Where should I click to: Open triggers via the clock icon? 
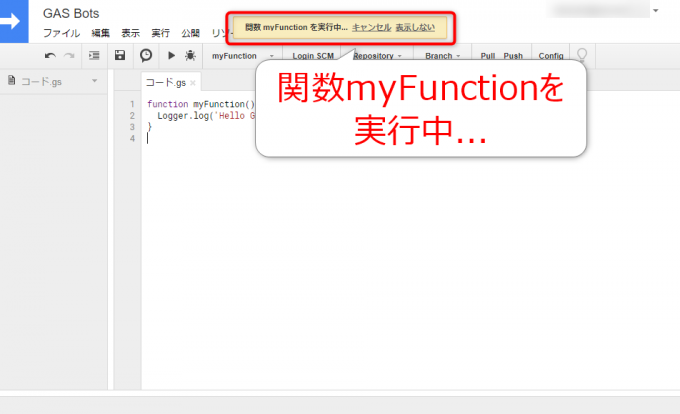pos(146,56)
